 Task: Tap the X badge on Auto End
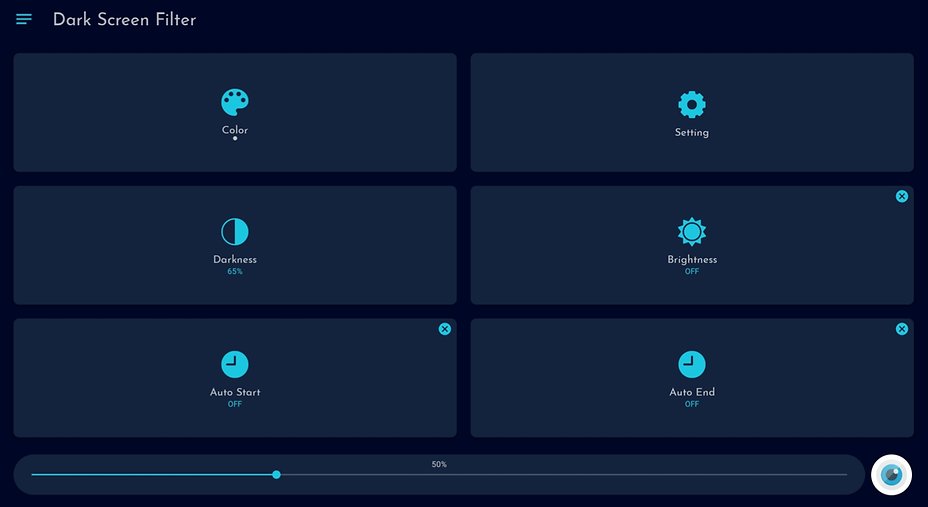tap(902, 329)
